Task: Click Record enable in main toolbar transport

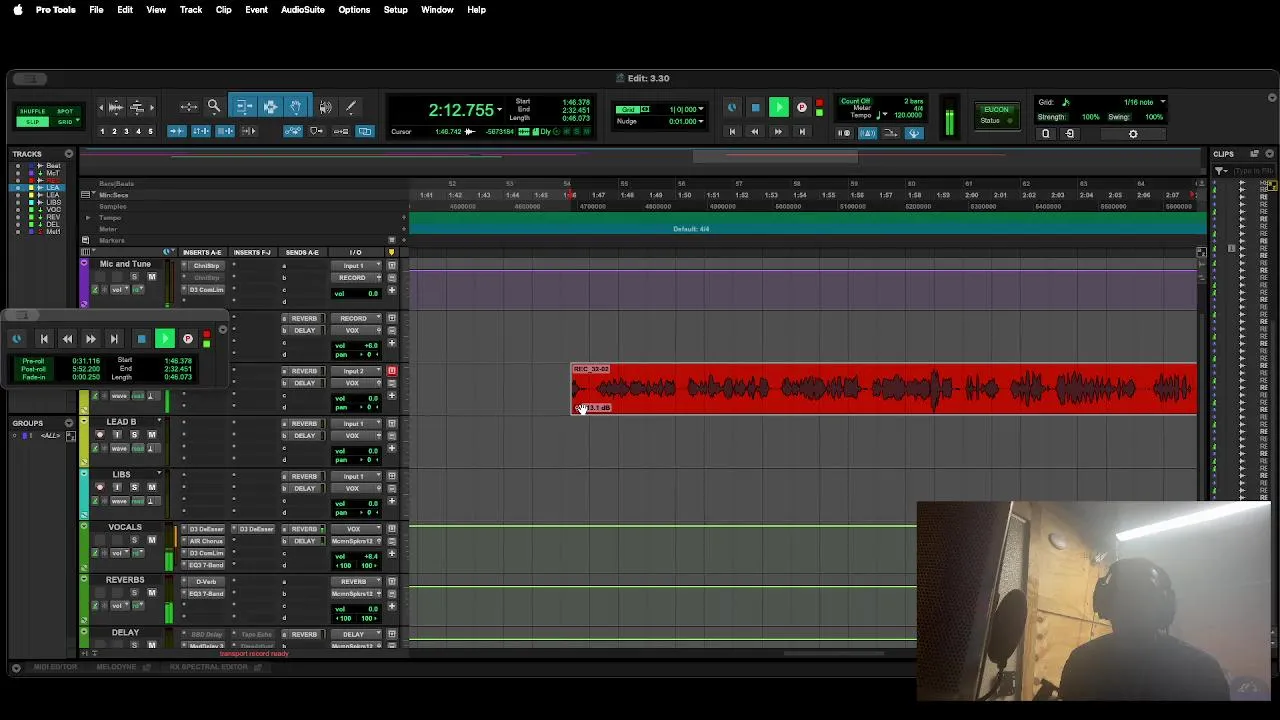Action: coord(801,108)
